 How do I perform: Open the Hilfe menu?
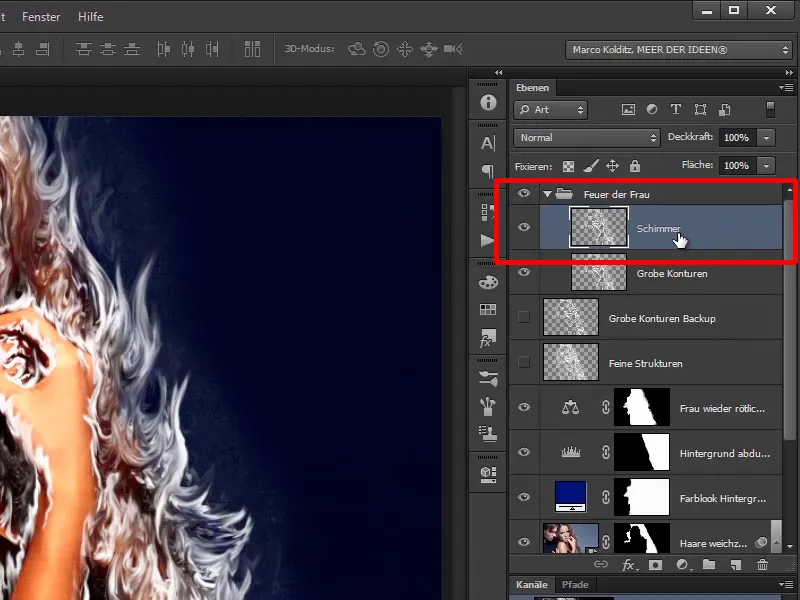point(90,17)
